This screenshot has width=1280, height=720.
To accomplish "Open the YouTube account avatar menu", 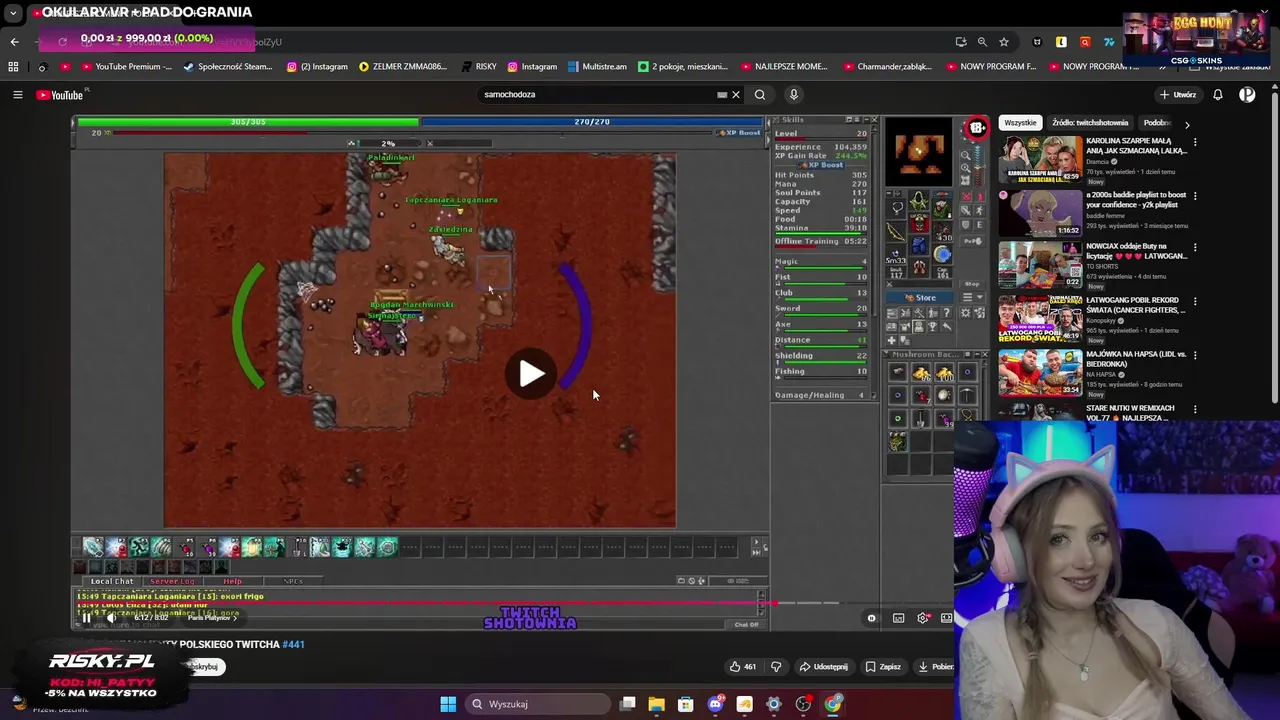I will point(1247,95).
